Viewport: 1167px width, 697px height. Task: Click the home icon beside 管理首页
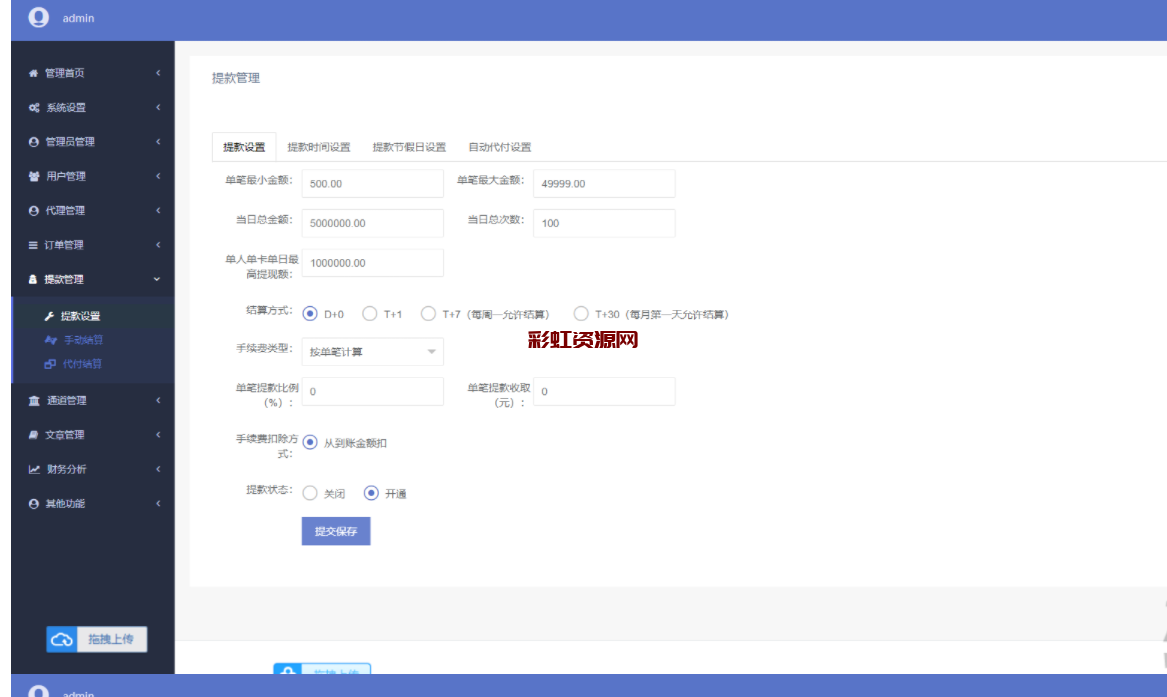pyautogui.click(x=33, y=73)
